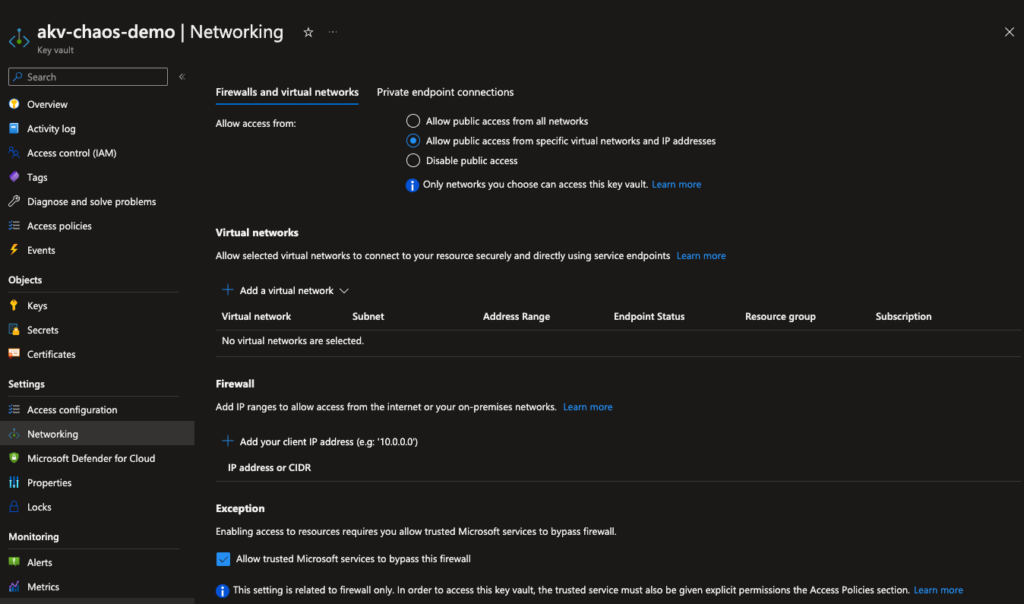Open the more options ellipsis menu
The width and height of the screenshot is (1024, 604).
coord(333,32)
